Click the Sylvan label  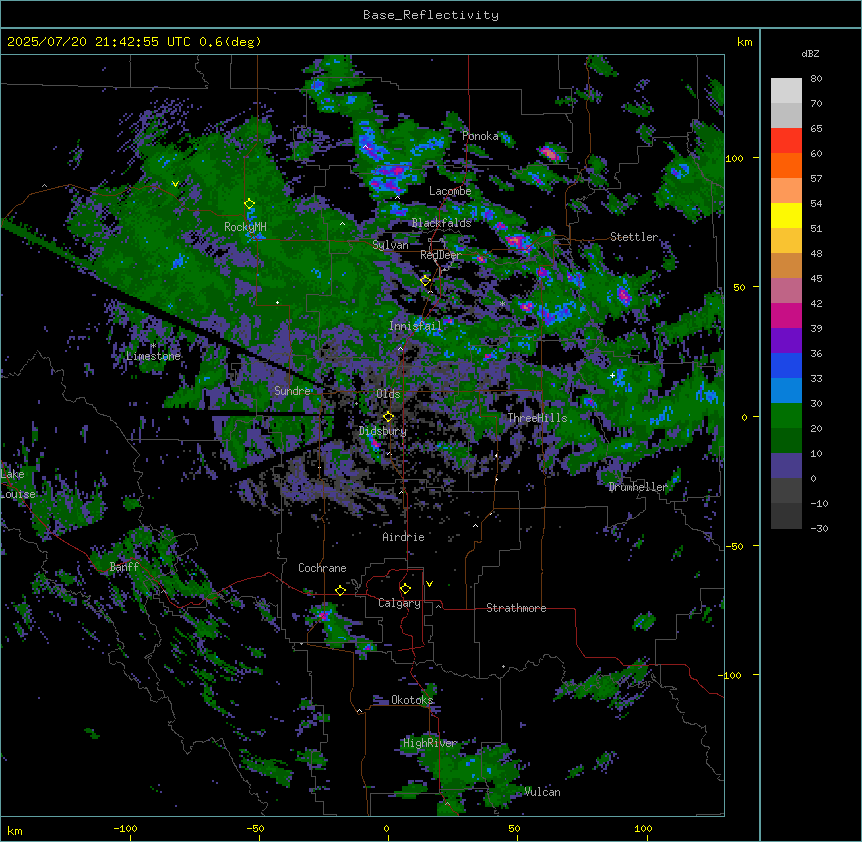tap(390, 245)
